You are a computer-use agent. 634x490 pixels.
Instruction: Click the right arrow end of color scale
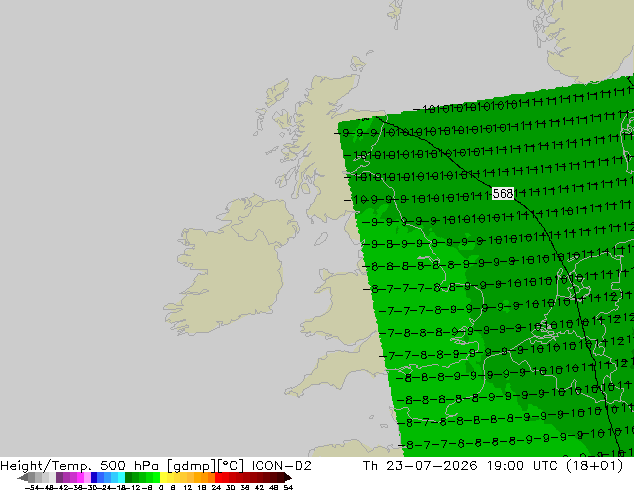click(x=288, y=477)
